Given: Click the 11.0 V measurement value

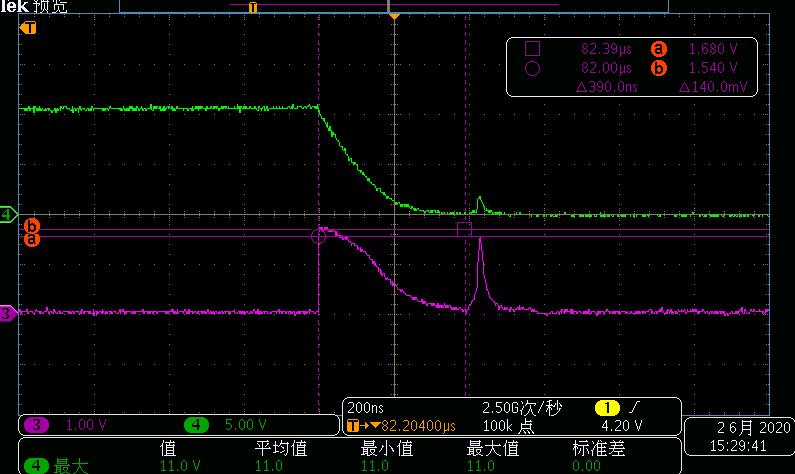Looking at the screenshot, I should click(x=180, y=466).
